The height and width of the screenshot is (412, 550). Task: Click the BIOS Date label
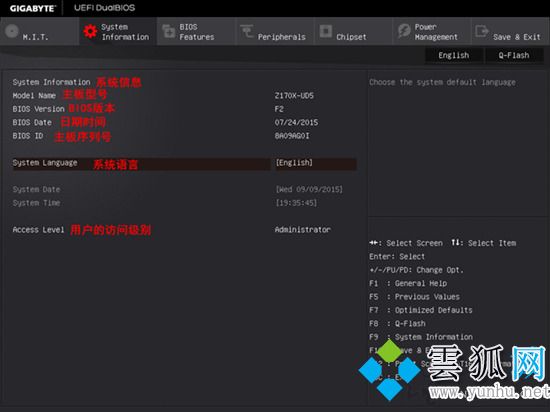coord(32,122)
